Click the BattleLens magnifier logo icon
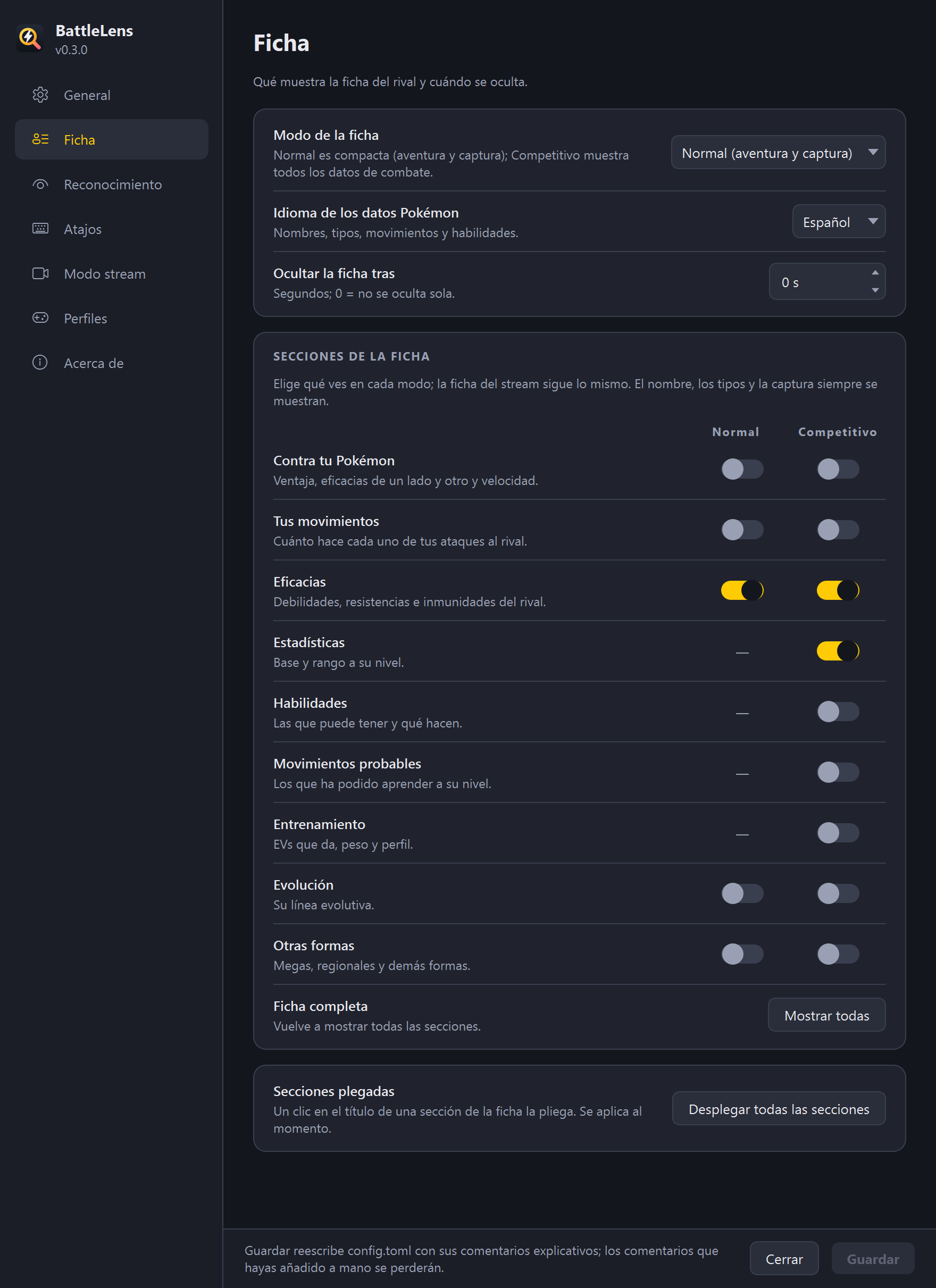Screen dimensions: 936x1288 click(30, 39)
